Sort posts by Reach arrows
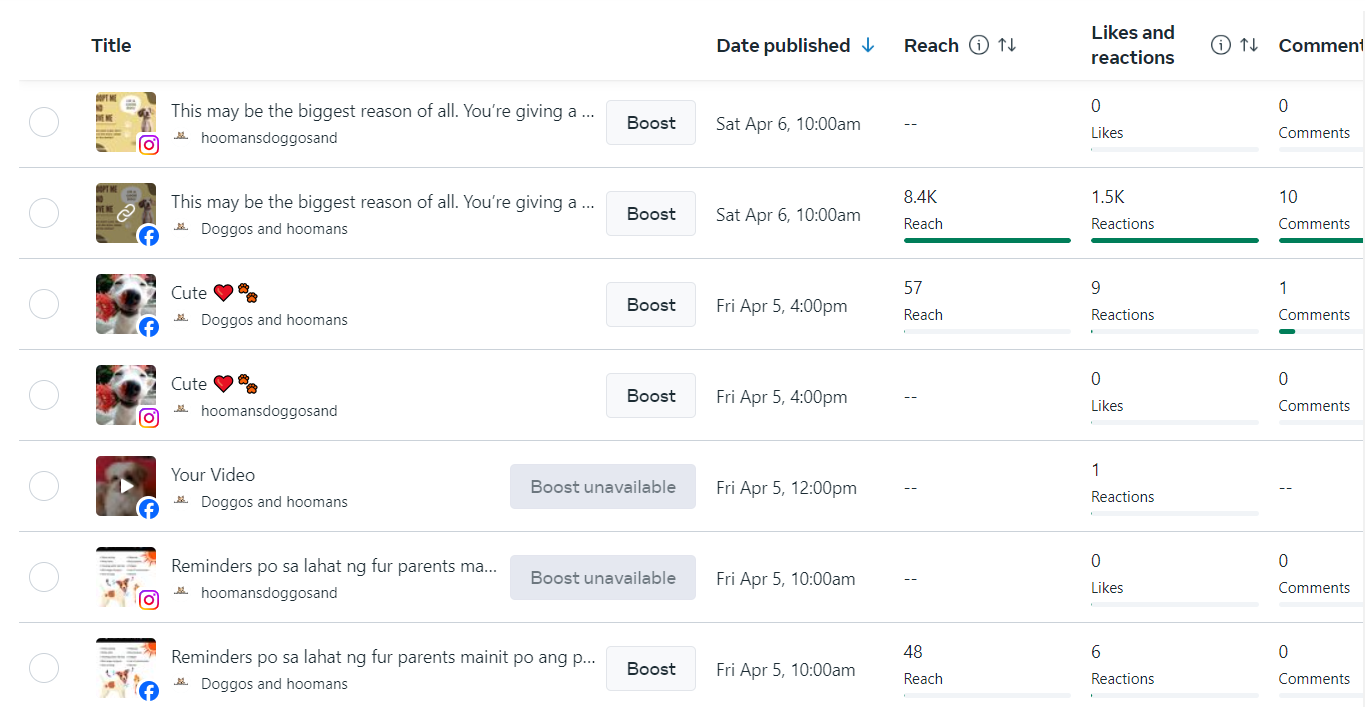The width and height of the screenshot is (1365, 707). coord(1007,45)
